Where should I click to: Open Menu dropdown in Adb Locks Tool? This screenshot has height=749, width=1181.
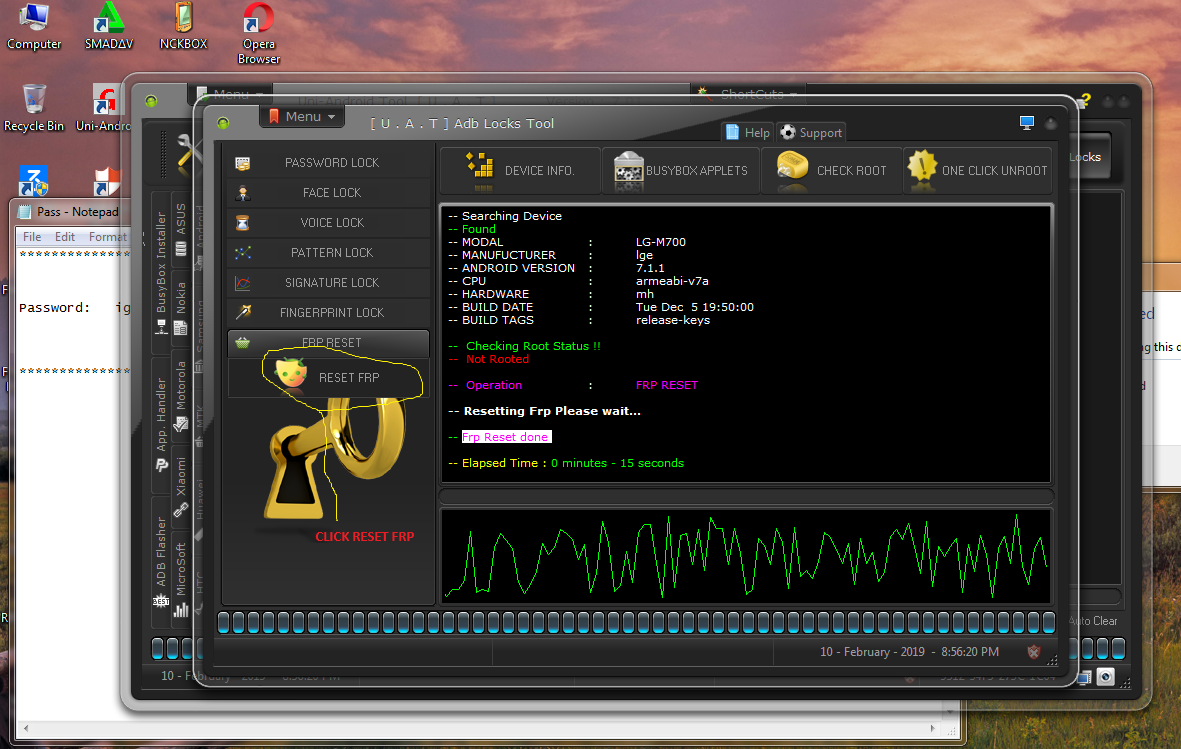pos(302,116)
